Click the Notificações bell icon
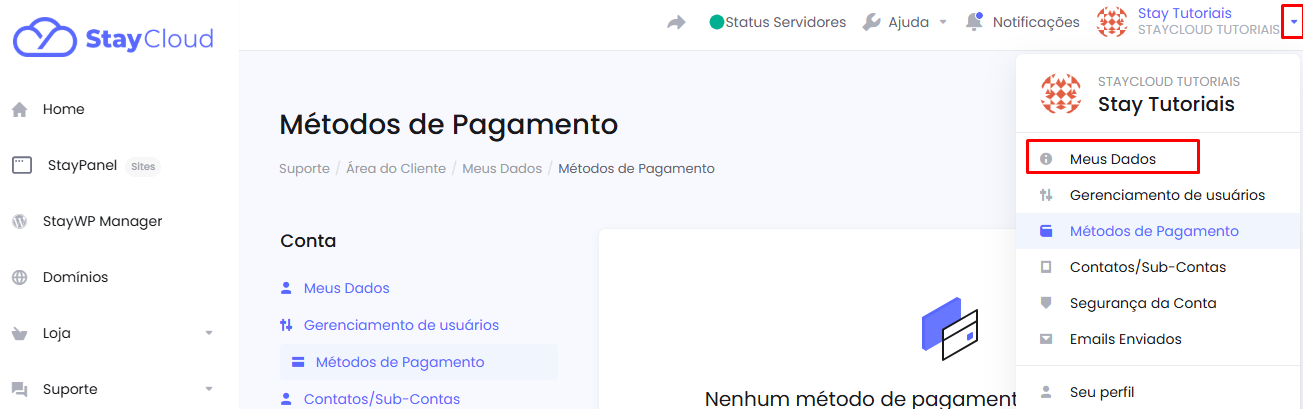This screenshot has height=409, width=1303. (974, 21)
